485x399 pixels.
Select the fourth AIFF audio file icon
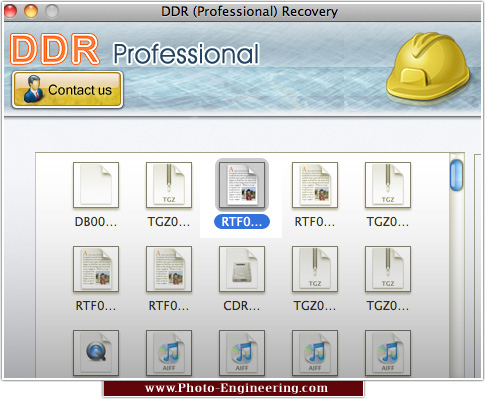(x=388, y=353)
